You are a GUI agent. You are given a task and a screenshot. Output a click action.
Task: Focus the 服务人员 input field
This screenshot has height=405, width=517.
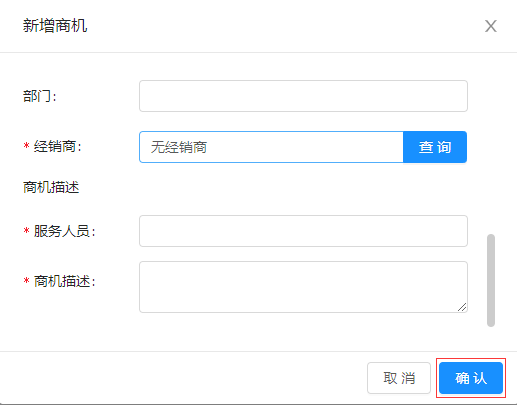pos(303,231)
